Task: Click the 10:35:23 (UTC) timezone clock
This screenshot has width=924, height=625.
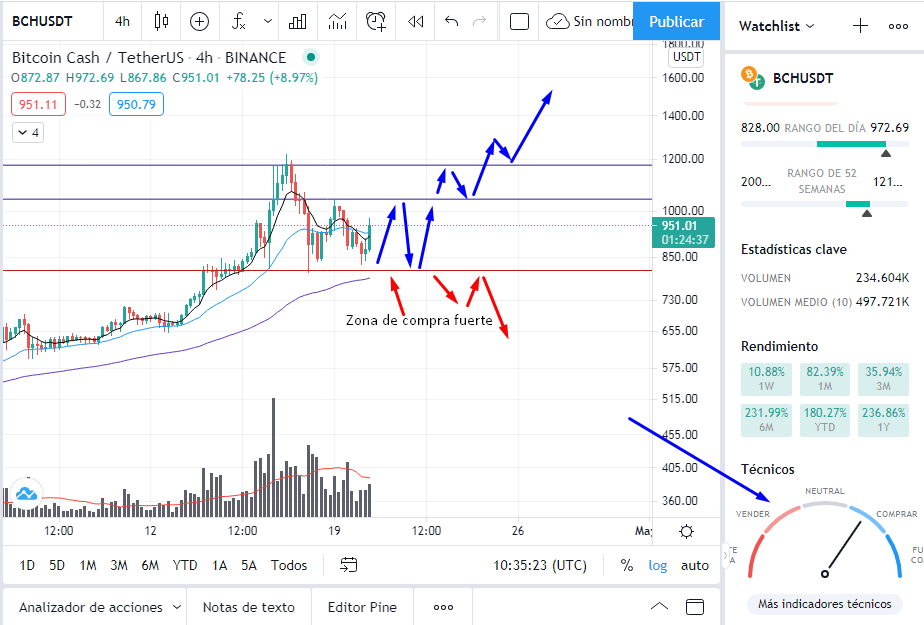Action: coord(540,566)
